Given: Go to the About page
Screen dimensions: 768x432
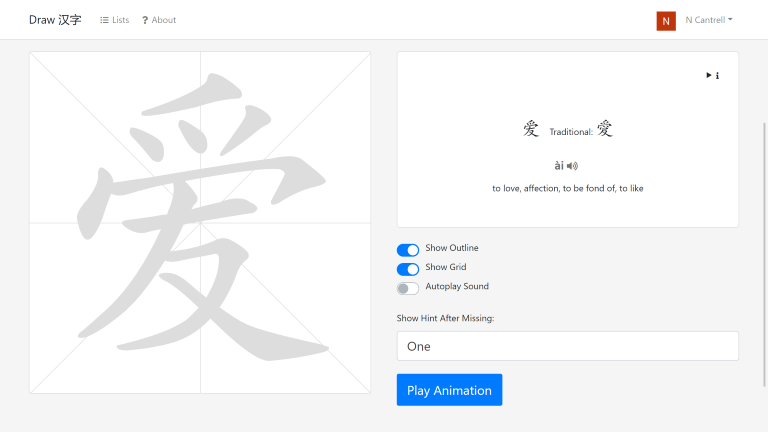Looking at the screenshot, I should (x=163, y=20).
